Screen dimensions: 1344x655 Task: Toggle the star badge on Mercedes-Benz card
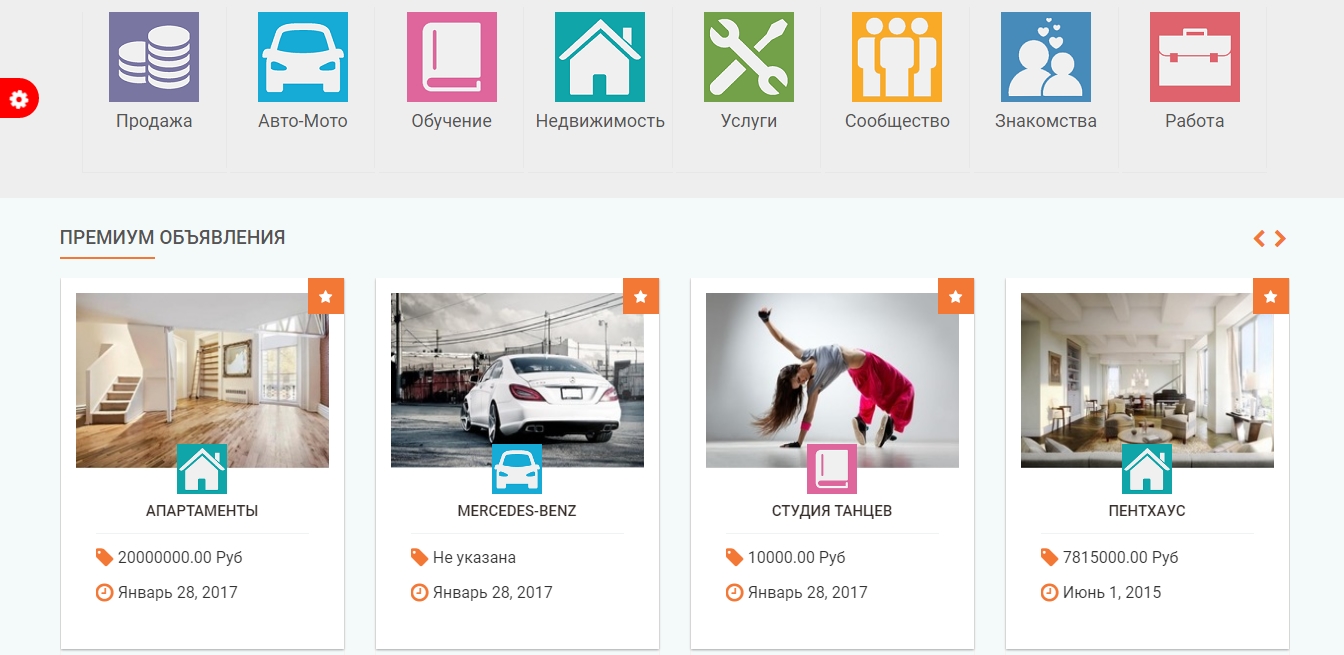pyautogui.click(x=641, y=296)
